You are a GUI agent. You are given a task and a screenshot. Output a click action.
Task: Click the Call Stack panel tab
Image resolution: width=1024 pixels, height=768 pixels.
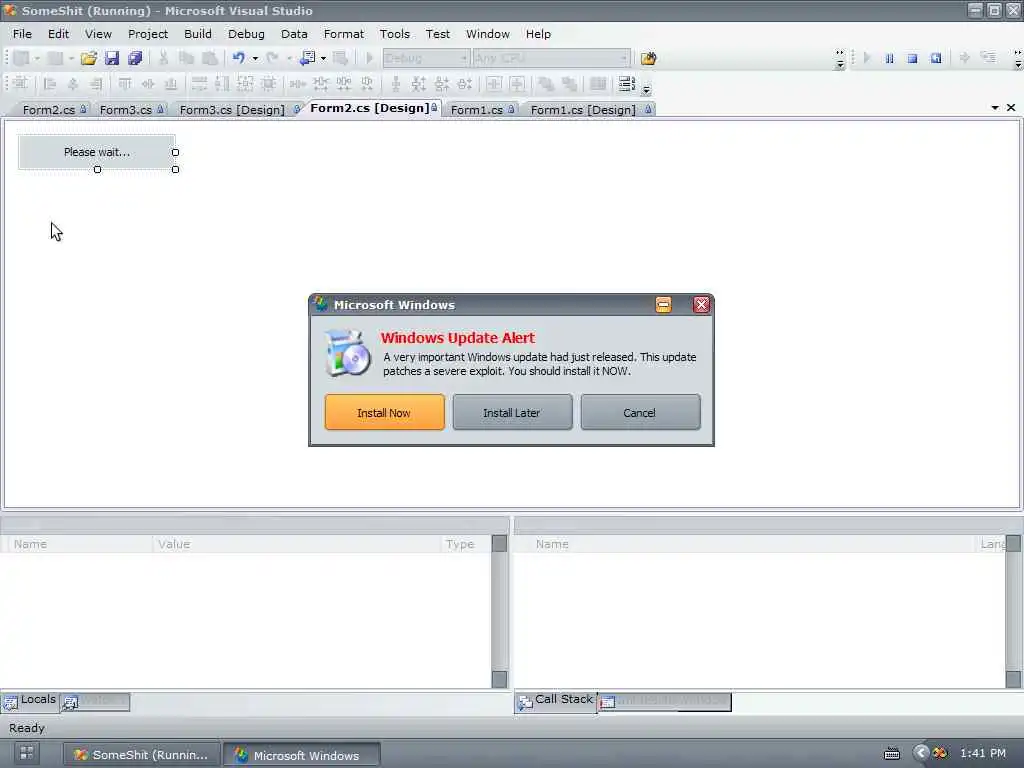556,700
